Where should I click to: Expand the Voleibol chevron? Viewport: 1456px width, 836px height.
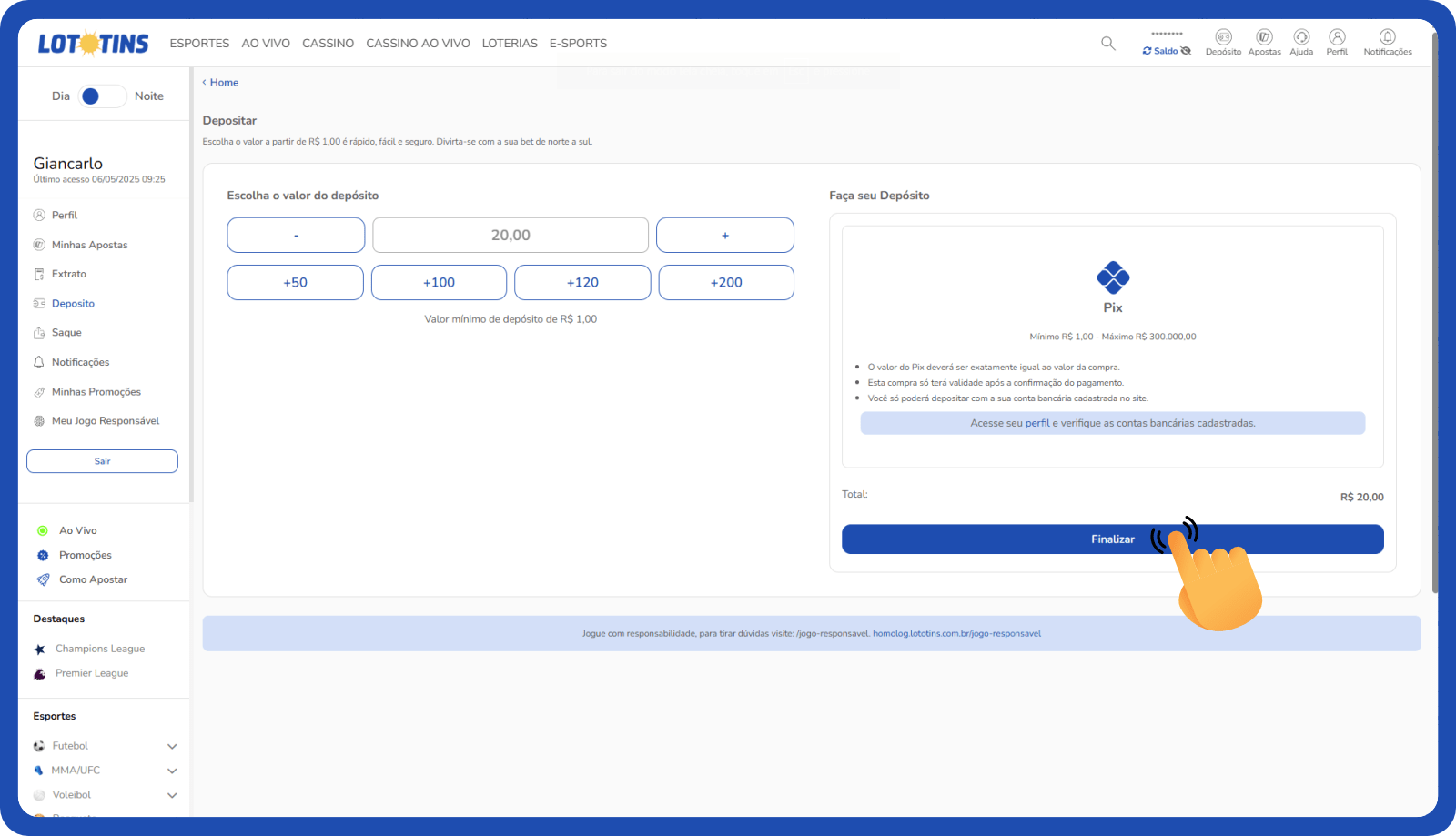tap(172, 795)
